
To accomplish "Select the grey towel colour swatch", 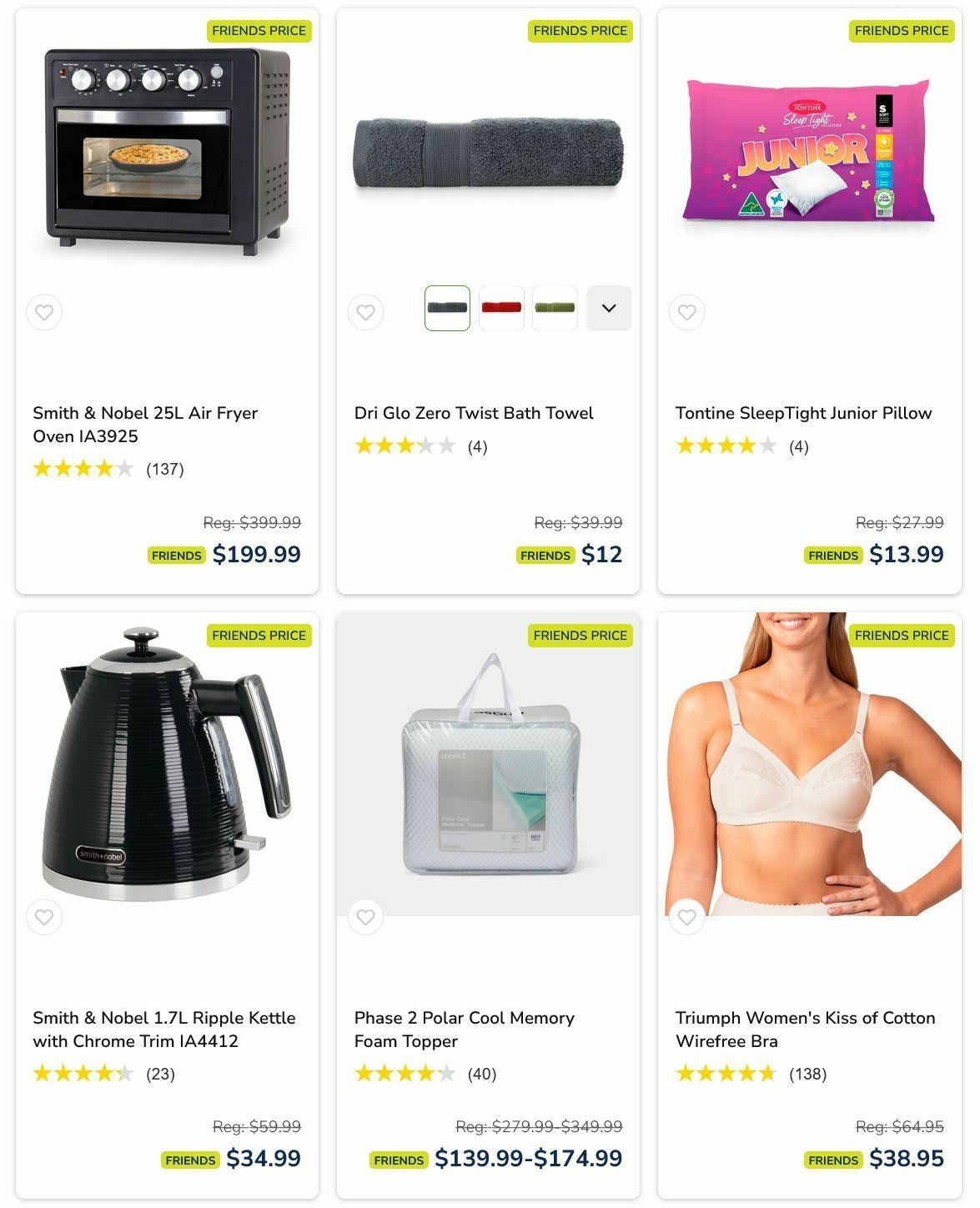I will (x=448, y=308).
